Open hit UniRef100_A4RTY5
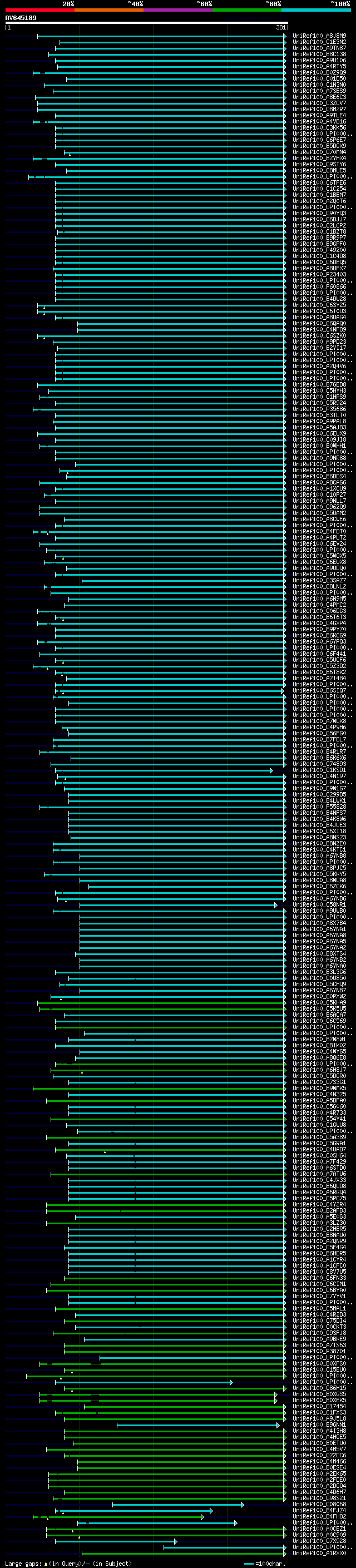Screen dimensions: 356x1568 tap(319, 66)
